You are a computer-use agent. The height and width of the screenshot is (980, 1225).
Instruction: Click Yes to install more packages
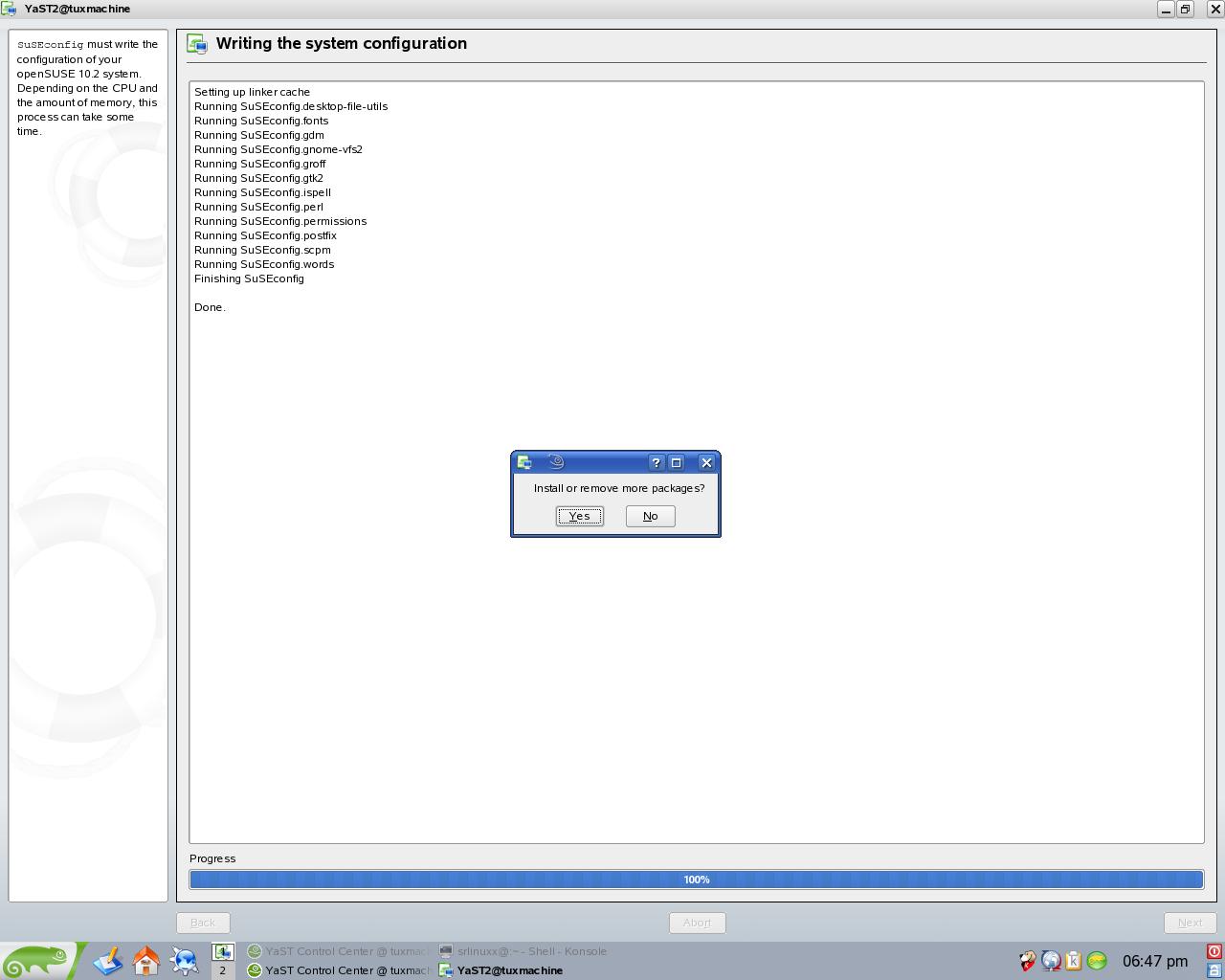pyautogui.click(x=579, y=516)
